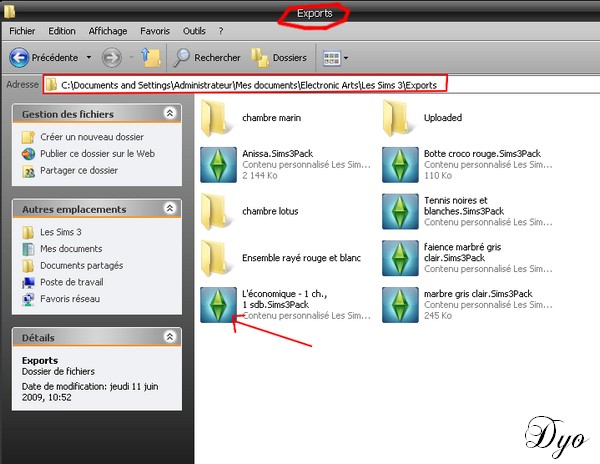The image size is (600, 464).
Task: Select Botte croco rouge.Sims3Pack icon
Action: click(x=400, y=164)
